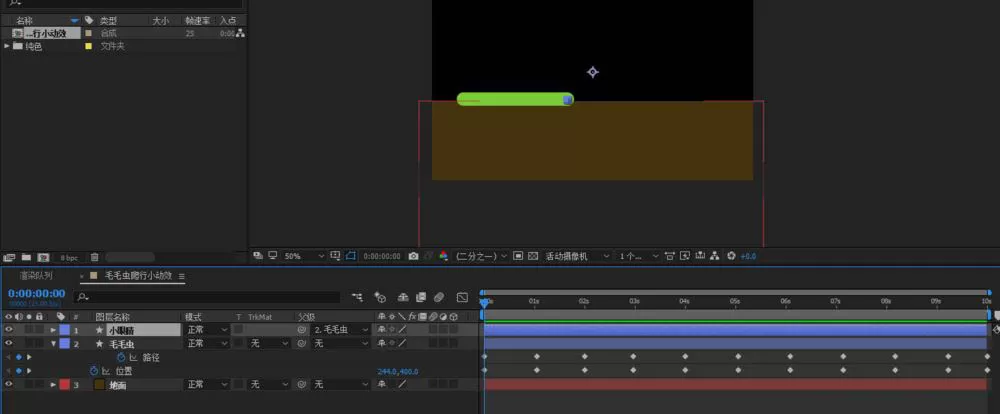Image resolution: width=1000 pixels, height=414 pixels.
Task: Click the timeline layer search field
Action: [207, 297]
